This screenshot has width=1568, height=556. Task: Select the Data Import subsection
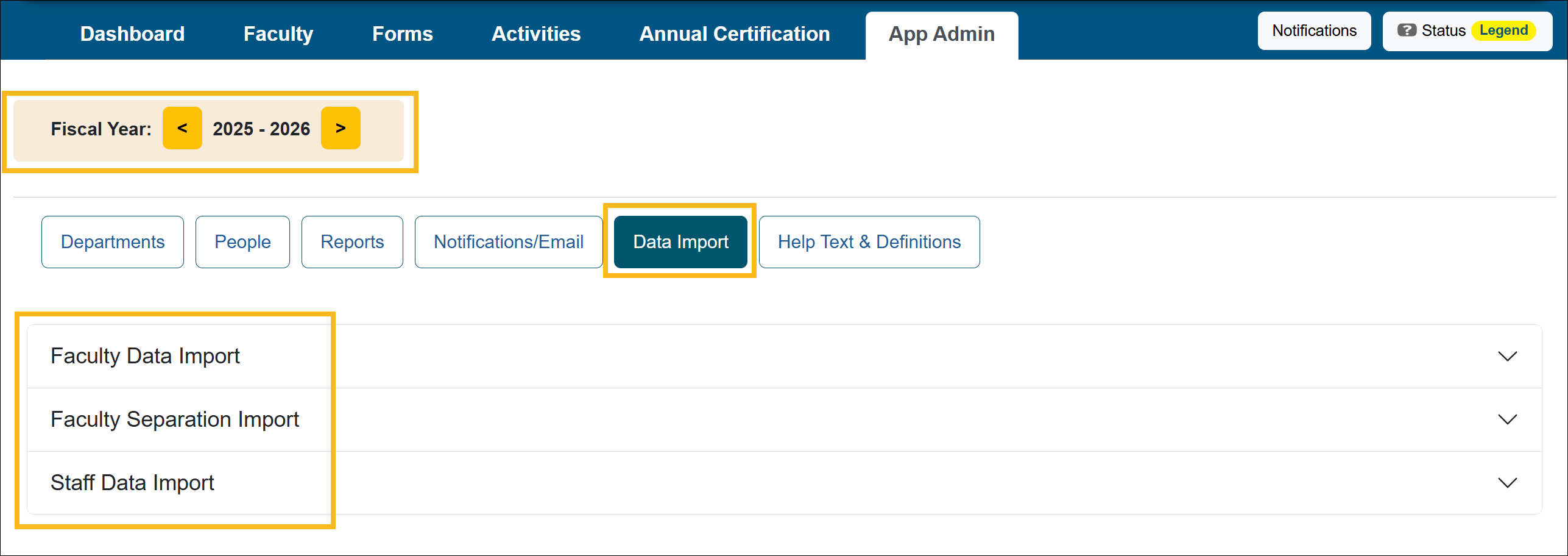[x=680, y=241]
